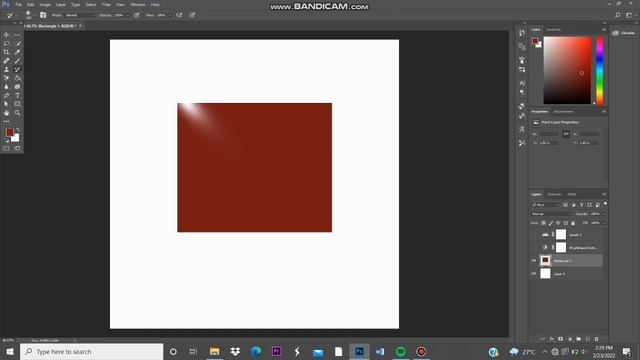Select the Eraser tool
The image size is (640, 360).
coord(6,78)
